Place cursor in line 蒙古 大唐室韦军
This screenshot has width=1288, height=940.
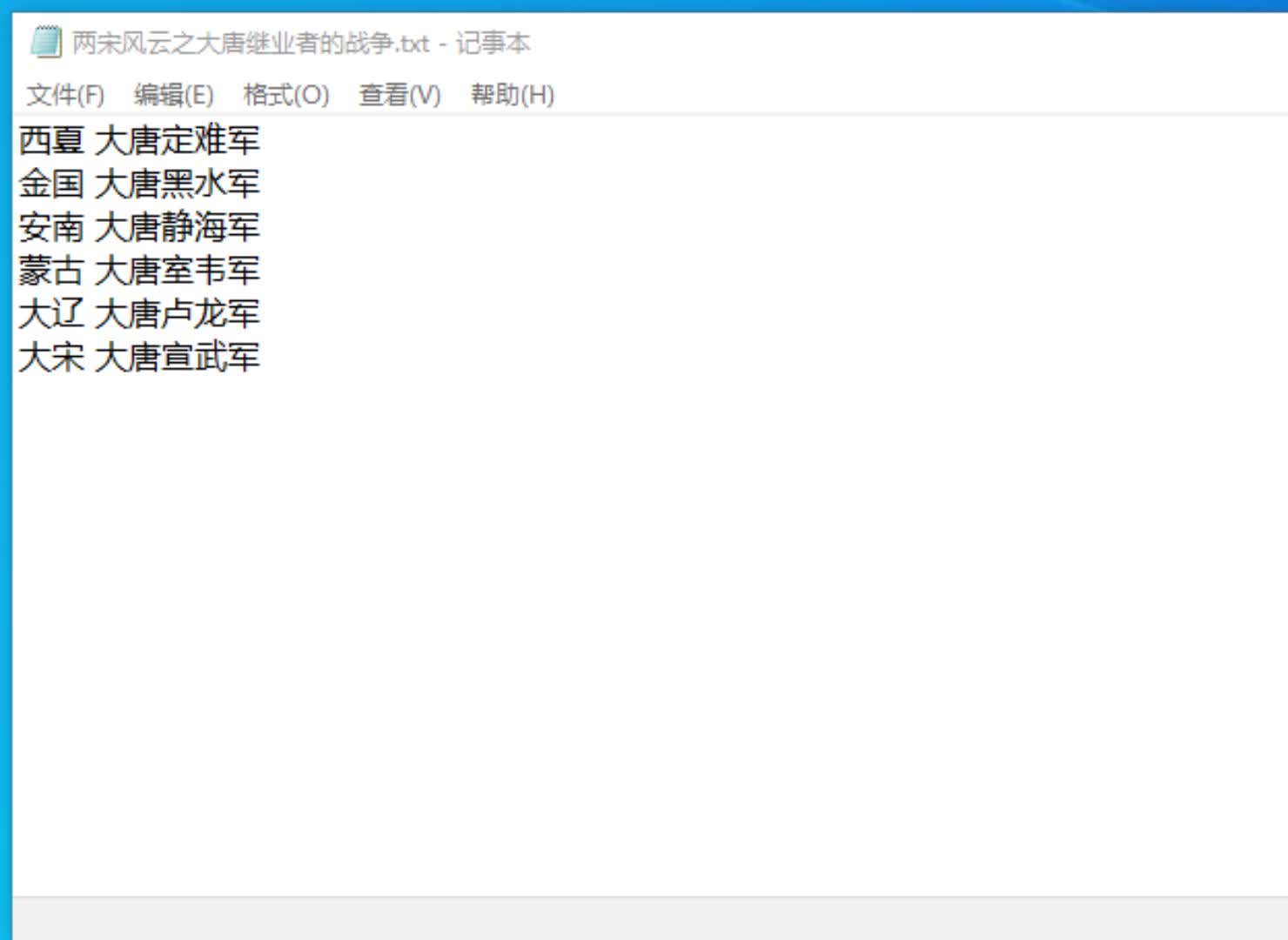(x=139, y=271)
